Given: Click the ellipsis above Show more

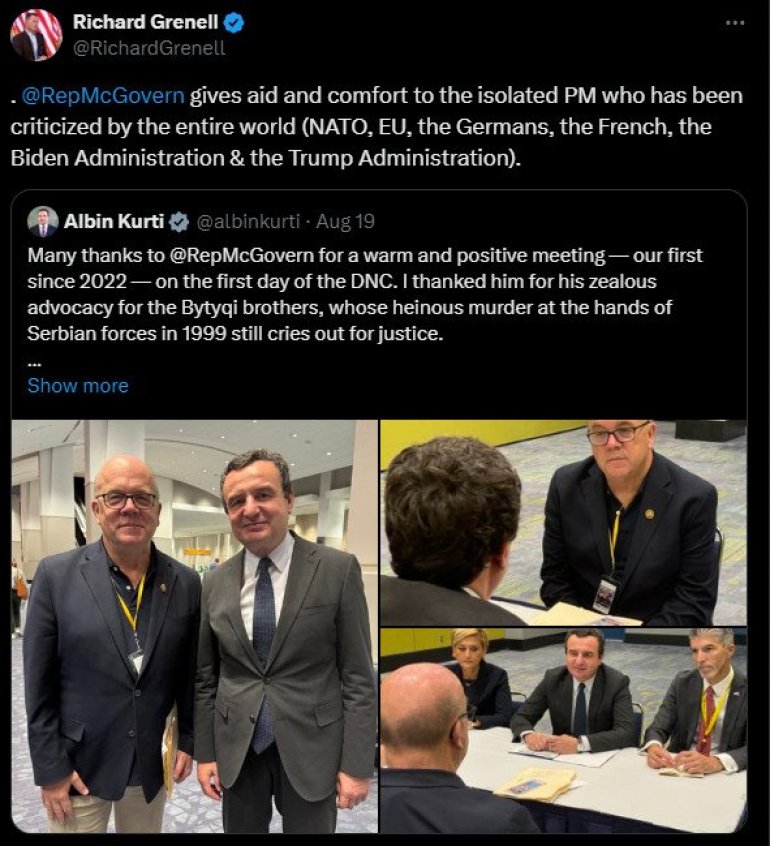Looking at the screenshot, I should coord(33,362).
